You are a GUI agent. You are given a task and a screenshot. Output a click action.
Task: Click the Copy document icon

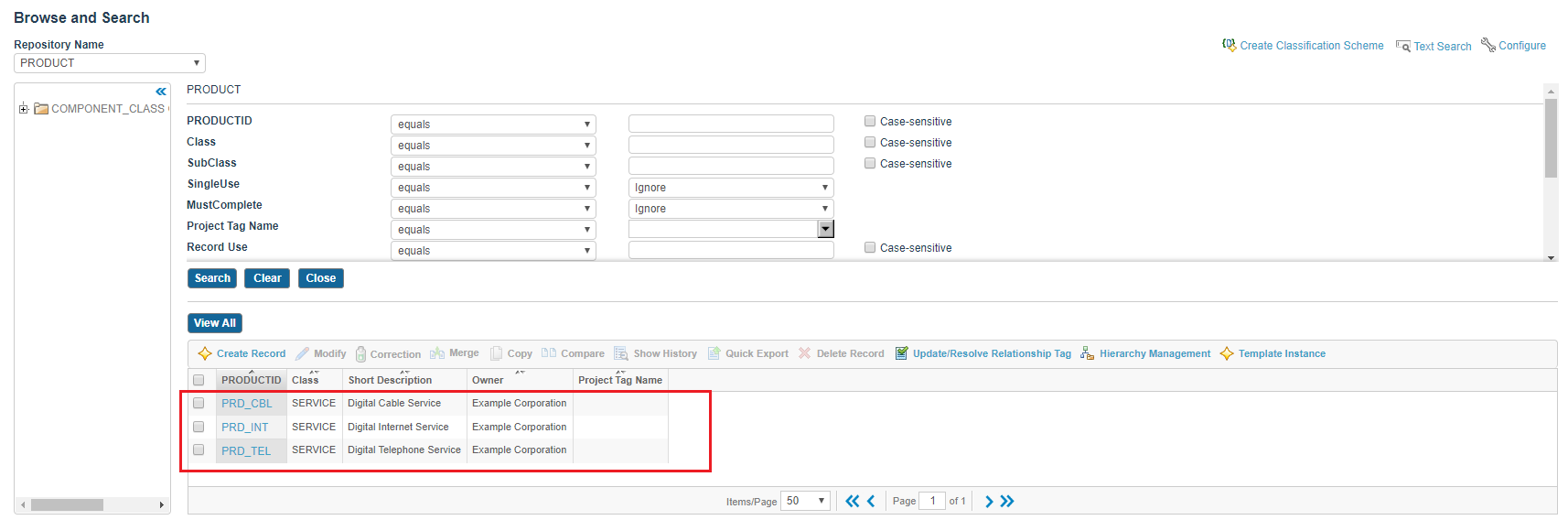coord(496,353)
